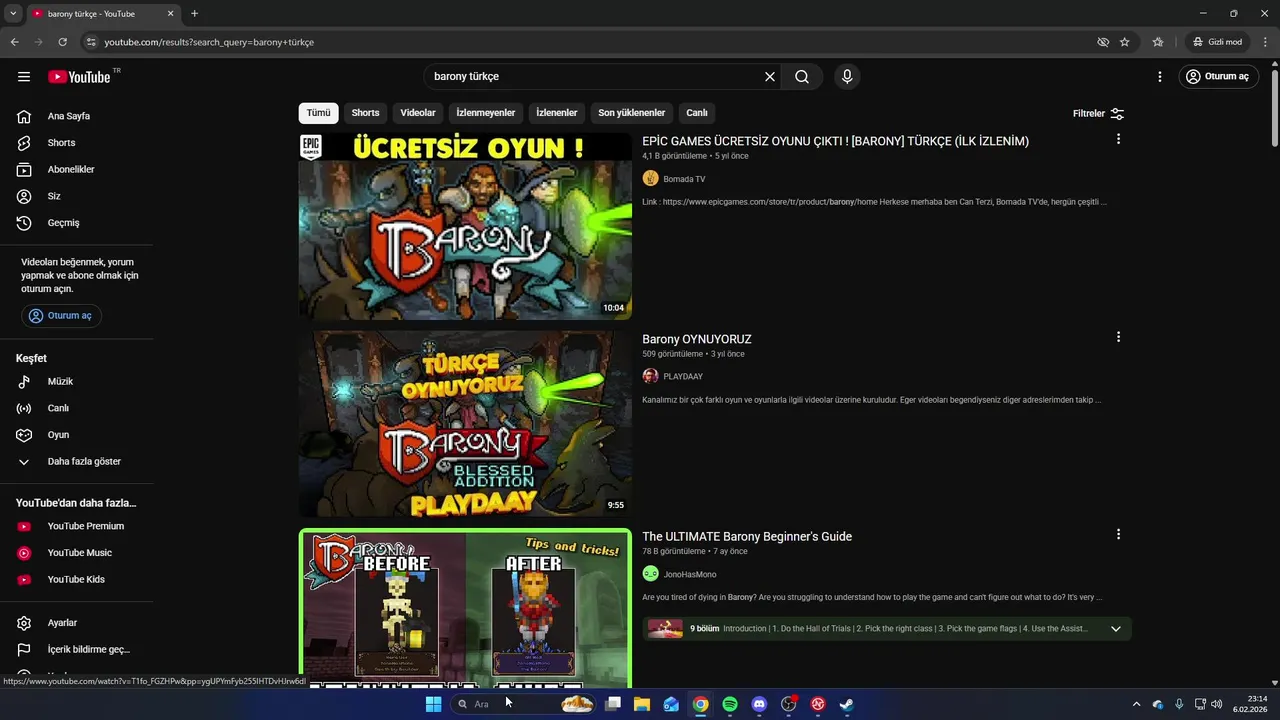Open Filtreler filter options
Viewport: 1280px width, 720px height.
[1098, 113]
